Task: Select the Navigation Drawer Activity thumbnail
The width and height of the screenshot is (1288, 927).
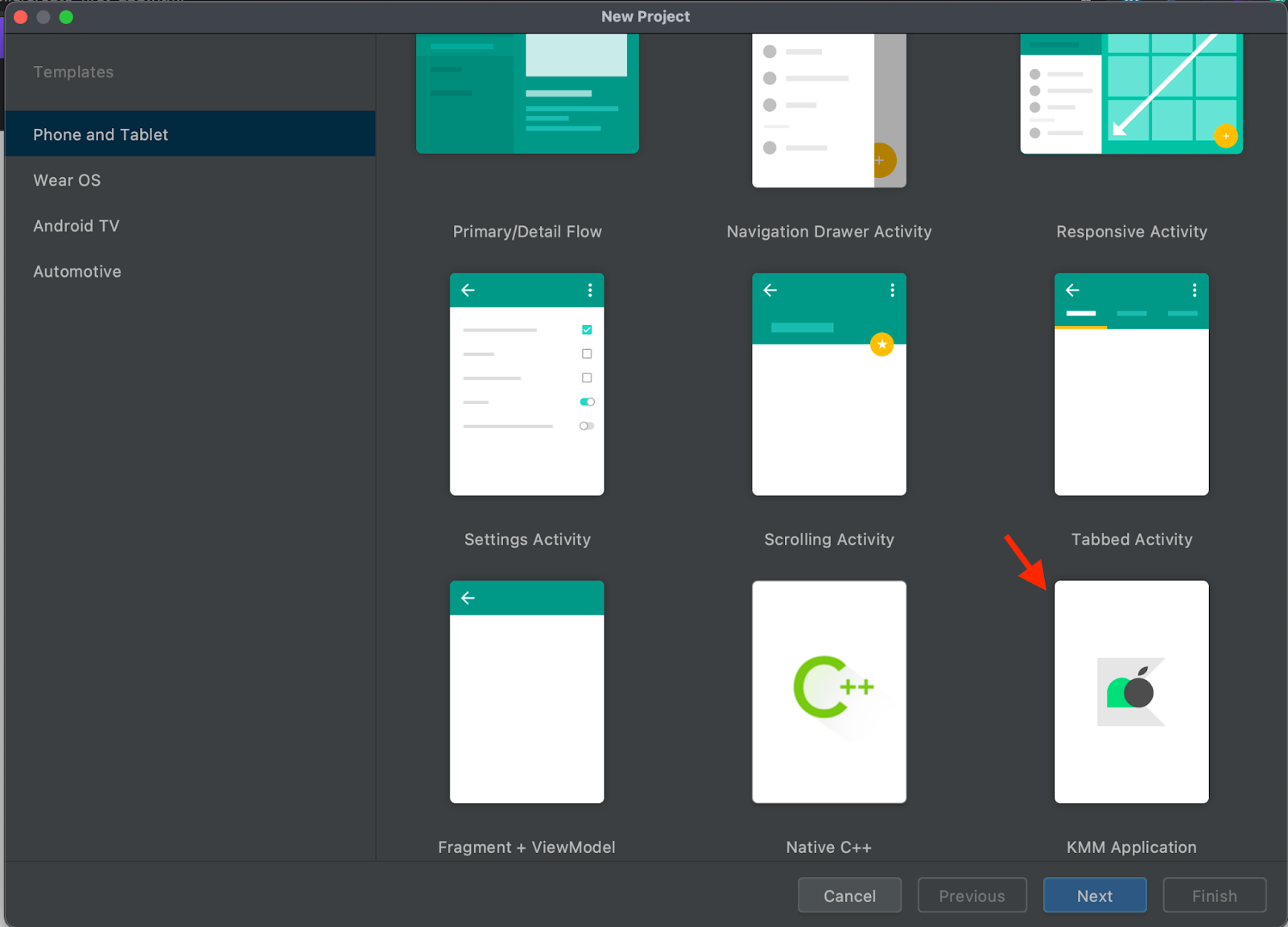Action: click(828, 110)
